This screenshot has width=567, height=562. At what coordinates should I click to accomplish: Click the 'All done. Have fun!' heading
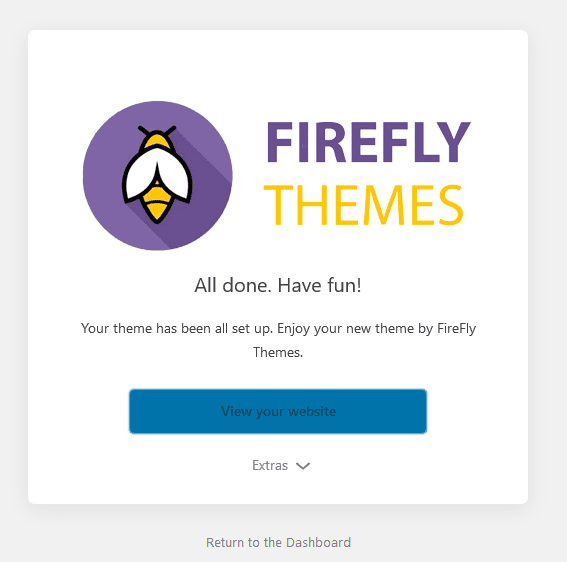point(278,285)
